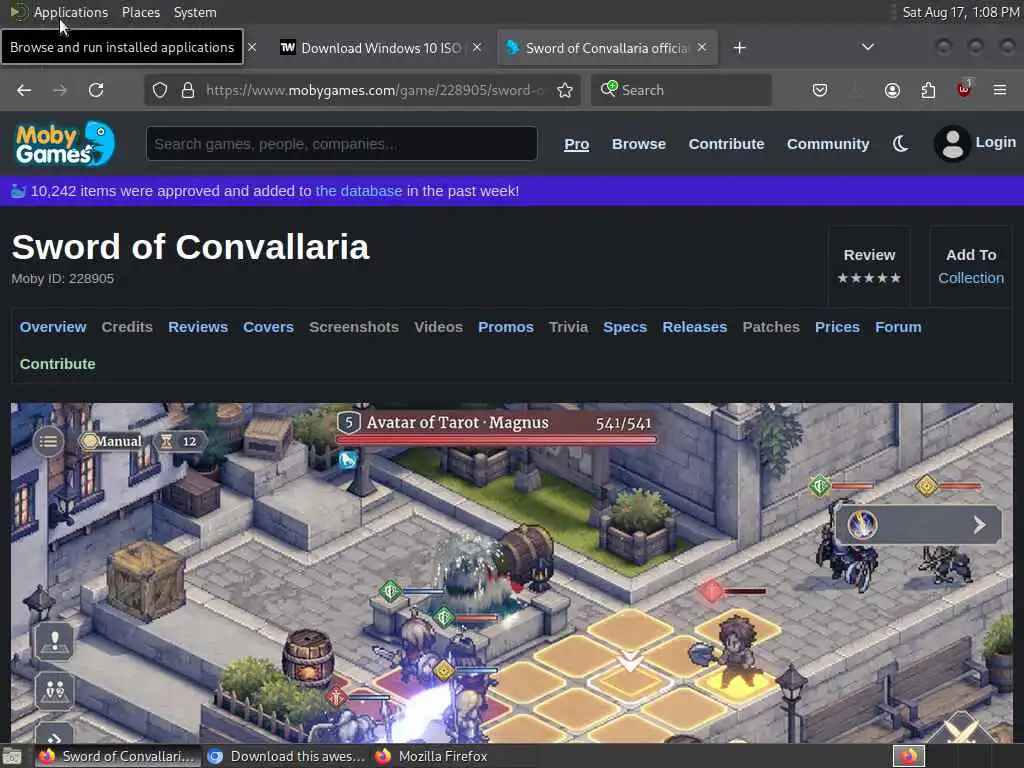The height and width of the screenshot is (768, 1024).
Task: Open the Firefox hamburger menu
Action: point(1000,90)
